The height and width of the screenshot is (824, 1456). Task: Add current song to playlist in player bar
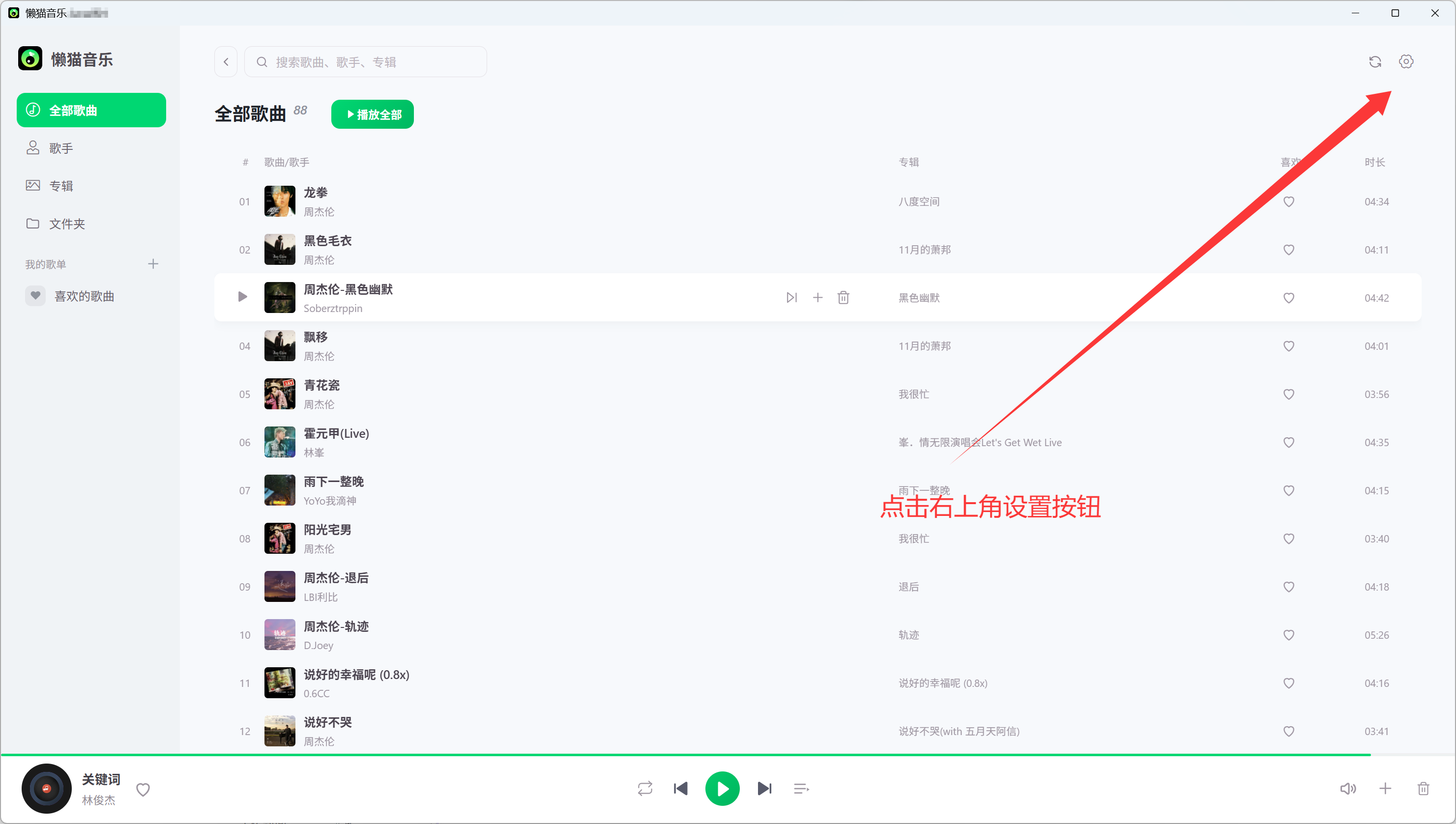click(1385, 788)
